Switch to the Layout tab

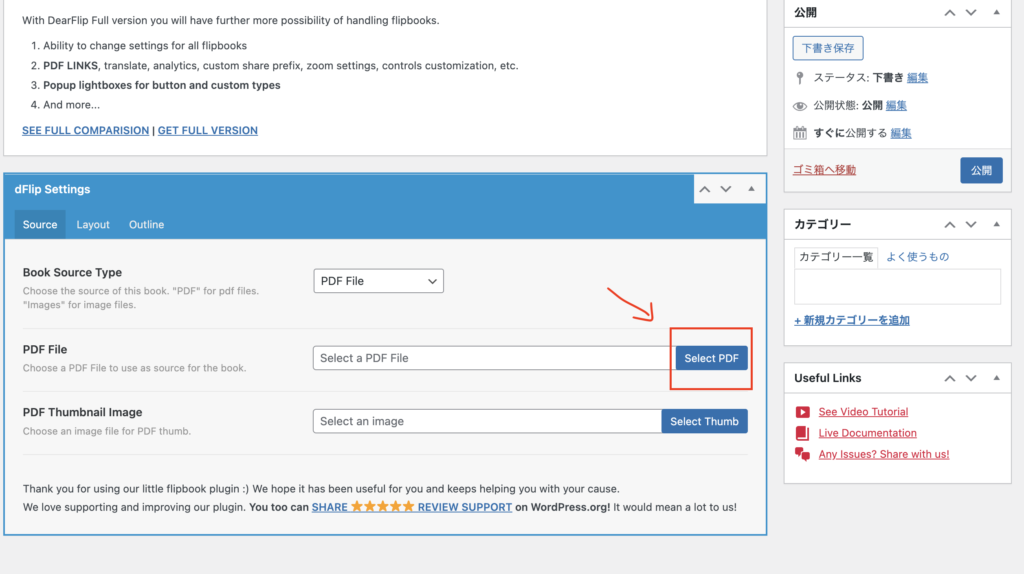(x=93, y=225)
